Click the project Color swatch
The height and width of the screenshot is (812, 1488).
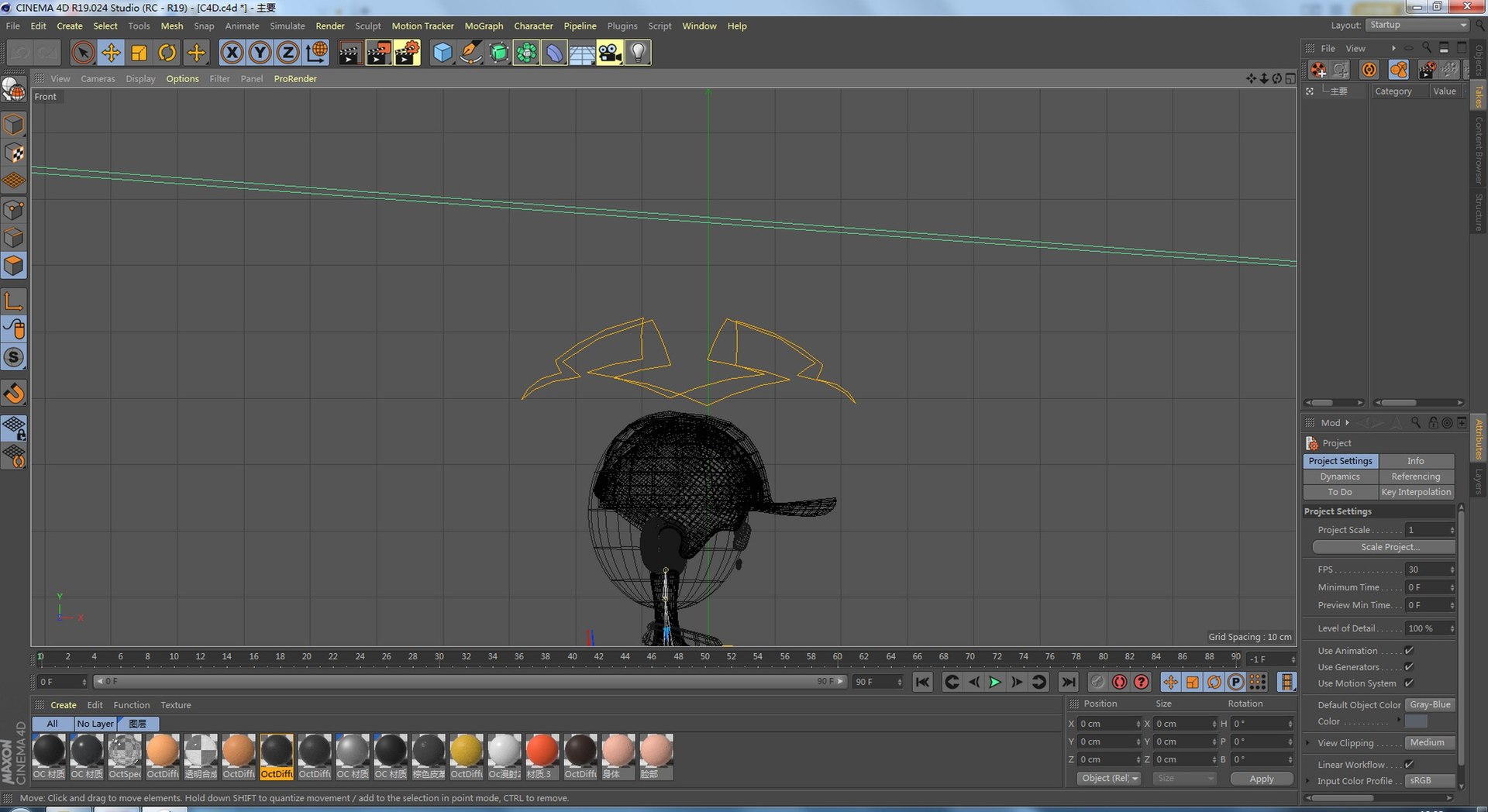coord(1416,721)
